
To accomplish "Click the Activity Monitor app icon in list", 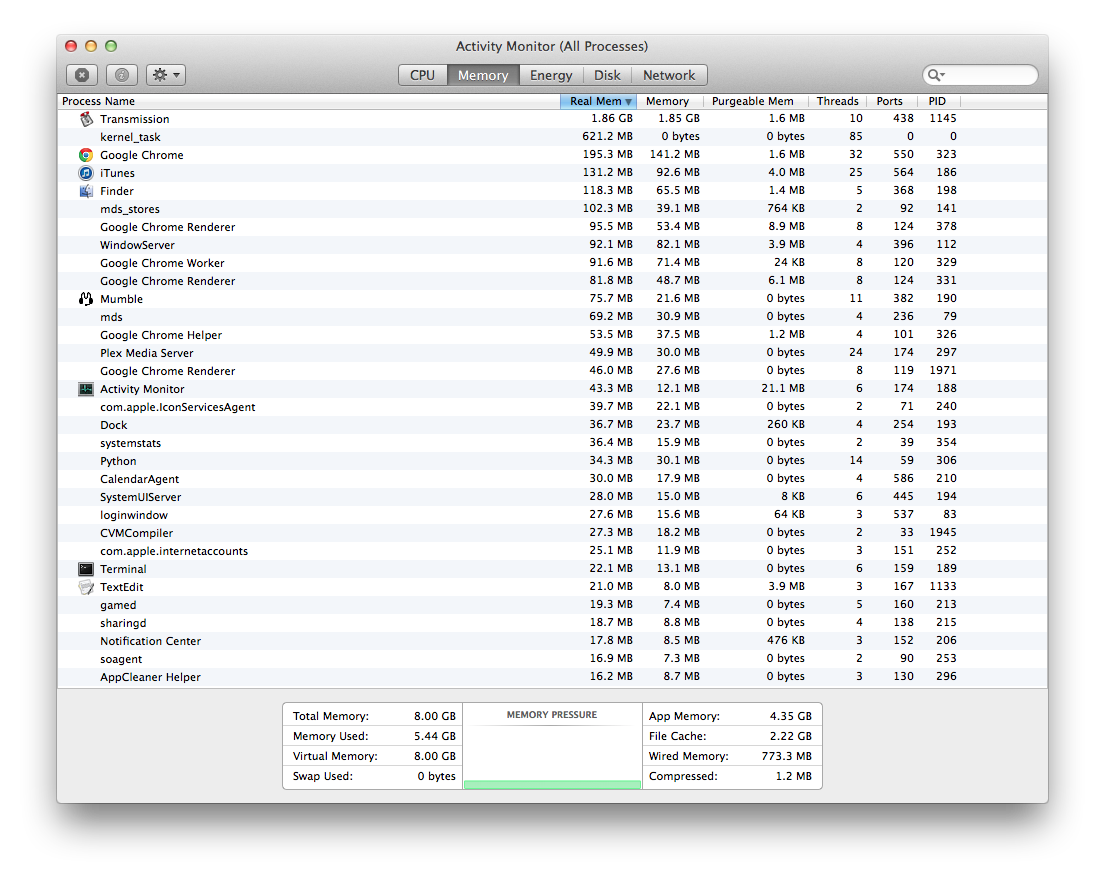I will [x=86, y=389].
